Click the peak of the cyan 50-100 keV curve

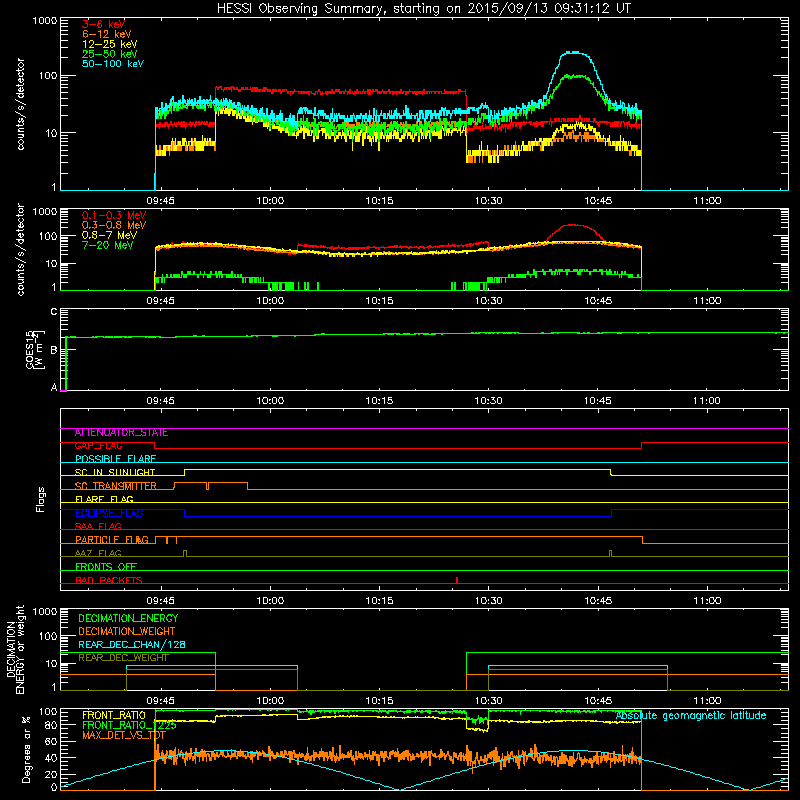click(574, 52)
